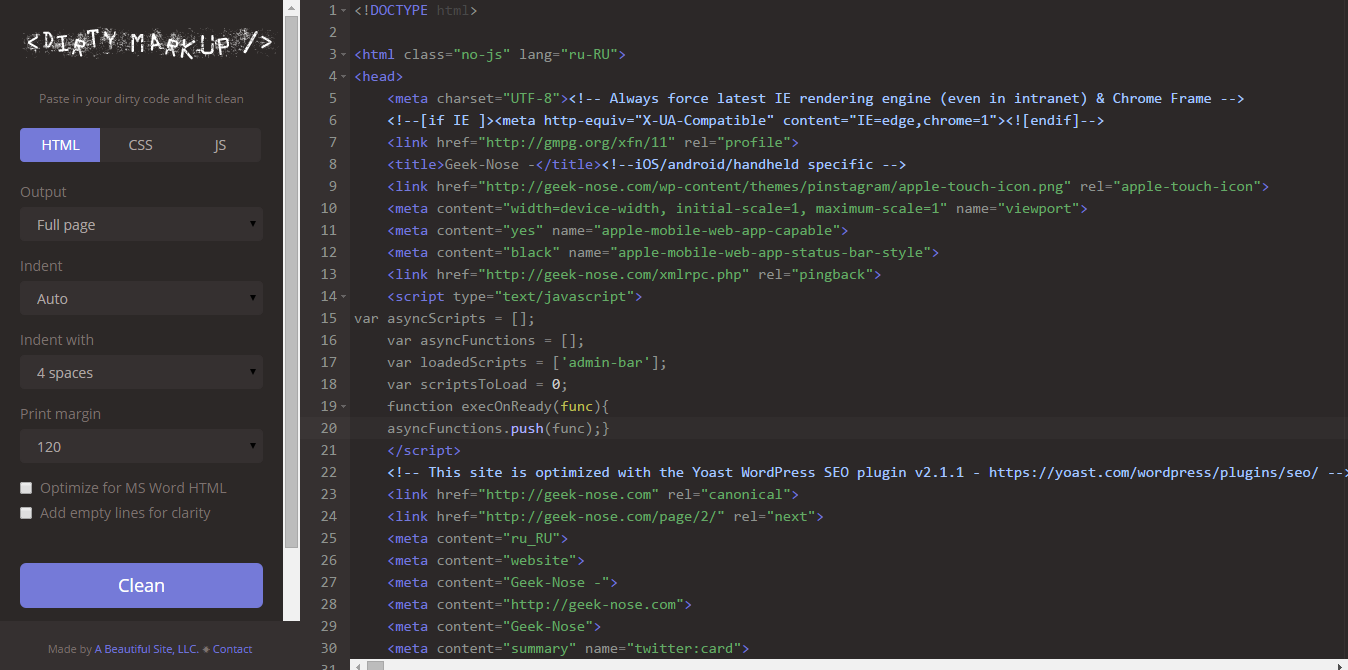The width and height of the screenshot is (1348, 670).
Task: Collapse the DOCTYPE fold on line 1
Action: 344,10
